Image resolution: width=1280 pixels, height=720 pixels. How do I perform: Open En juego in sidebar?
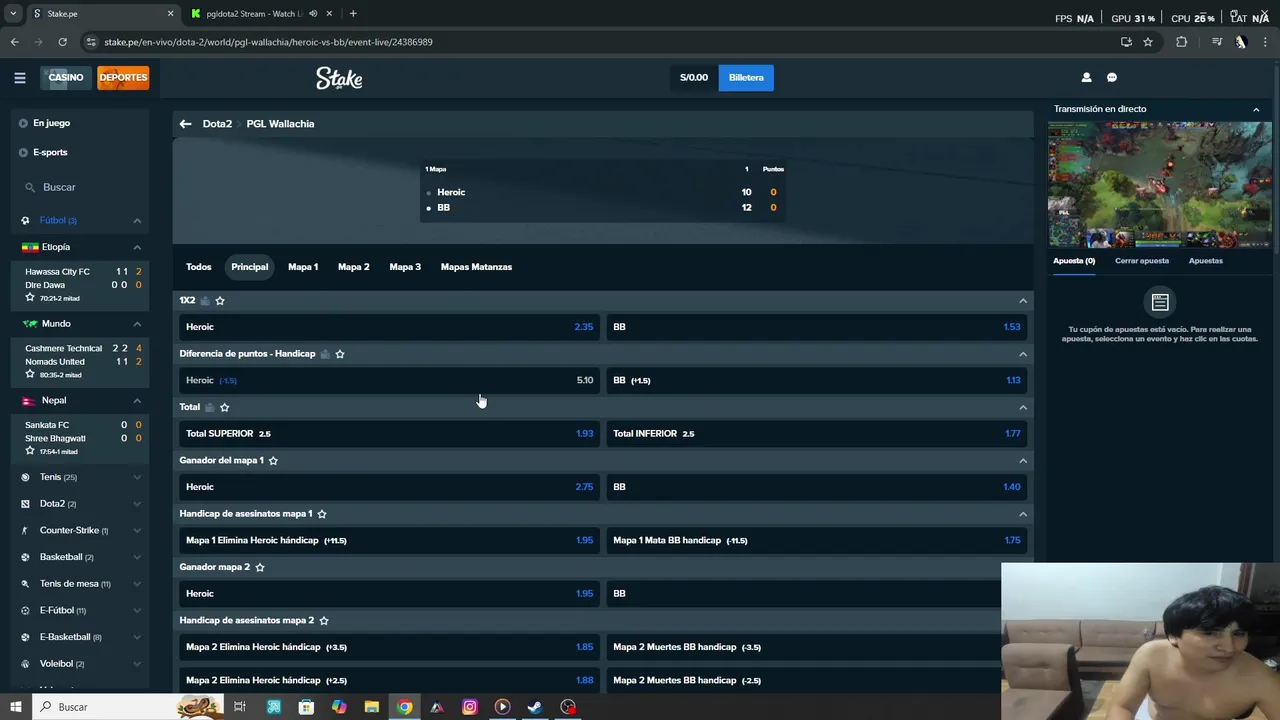[51, 123]
